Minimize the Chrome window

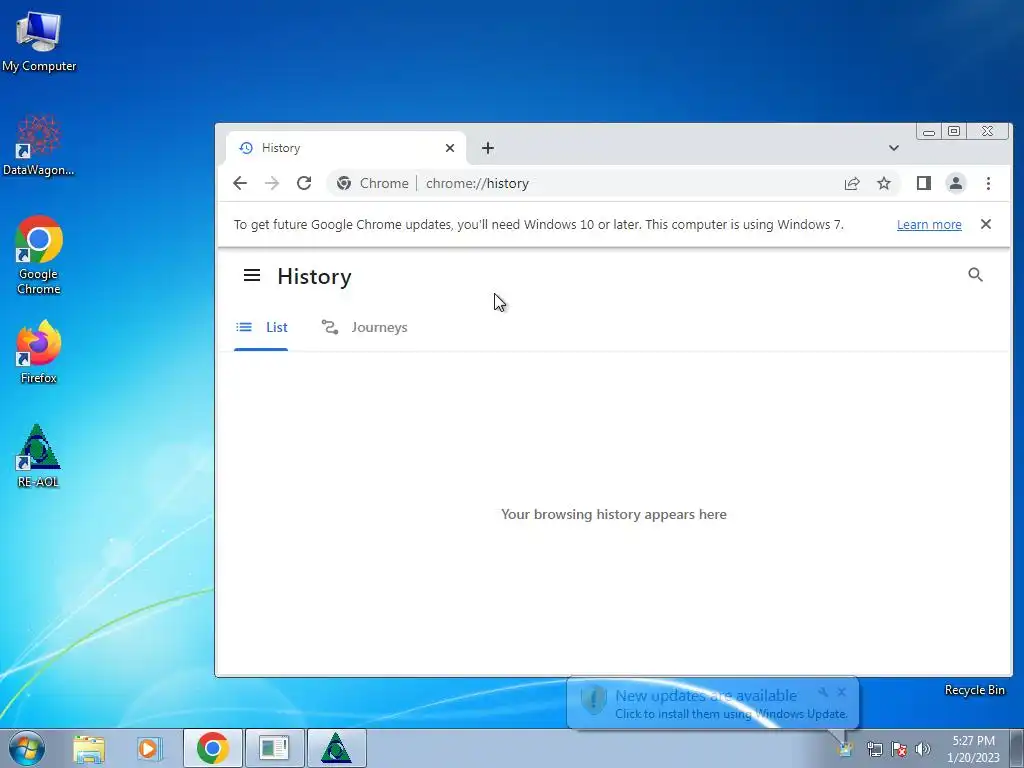tap(929, 131)
